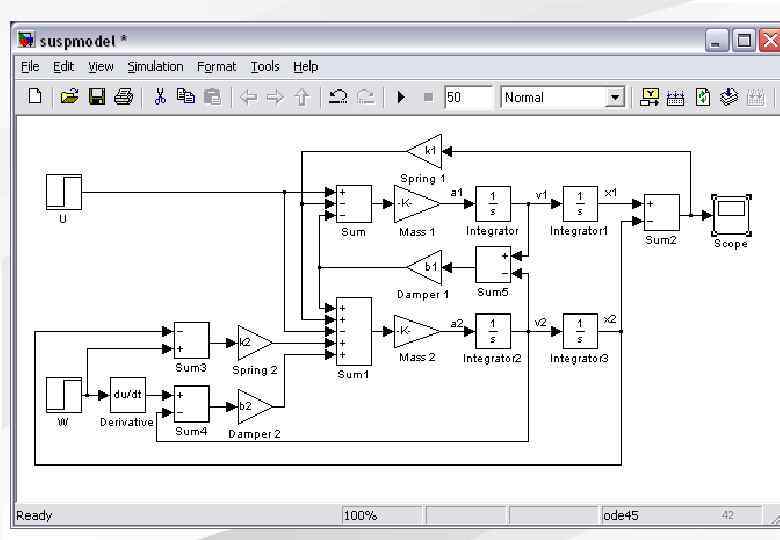The height and width of the screenshot is (540, 780).
Task: Select the Integrator2 block
Action: [x=493, y=331]
